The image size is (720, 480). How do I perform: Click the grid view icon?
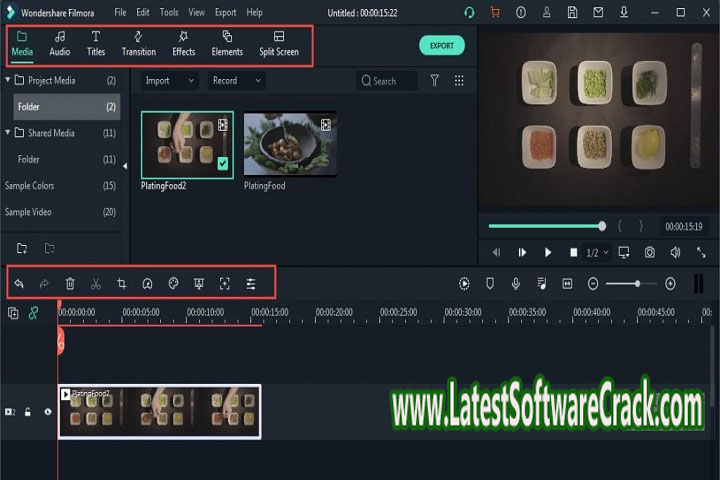coord(459,81)
